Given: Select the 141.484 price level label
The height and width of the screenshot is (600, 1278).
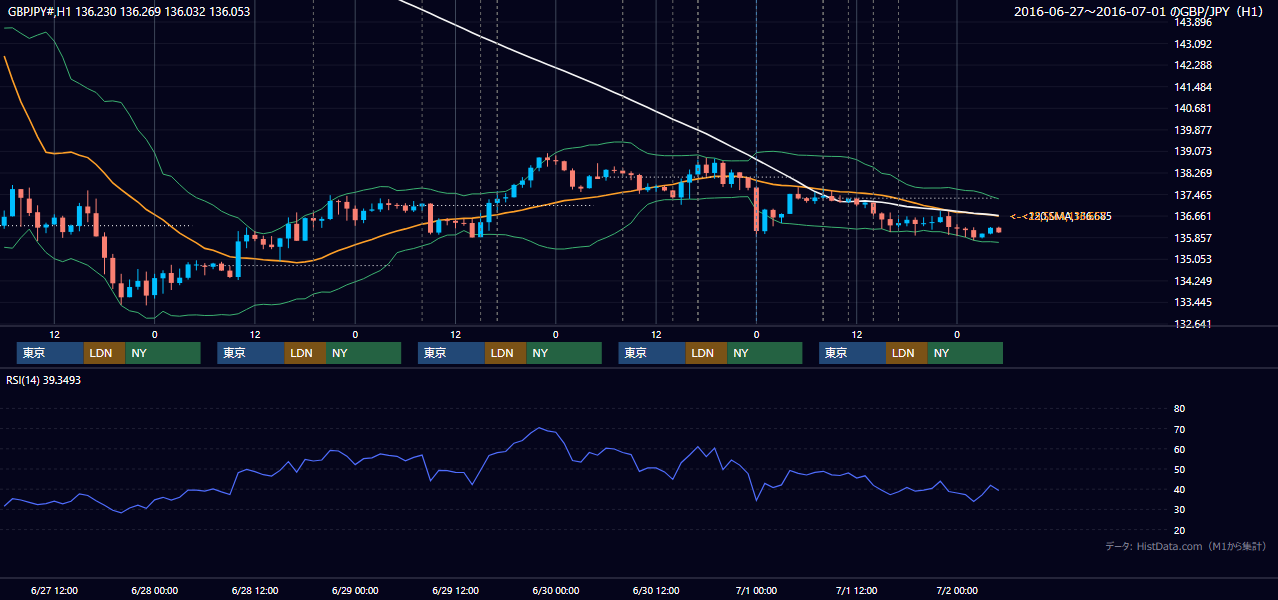Looking at the screenshot, I should [1194, 87].
